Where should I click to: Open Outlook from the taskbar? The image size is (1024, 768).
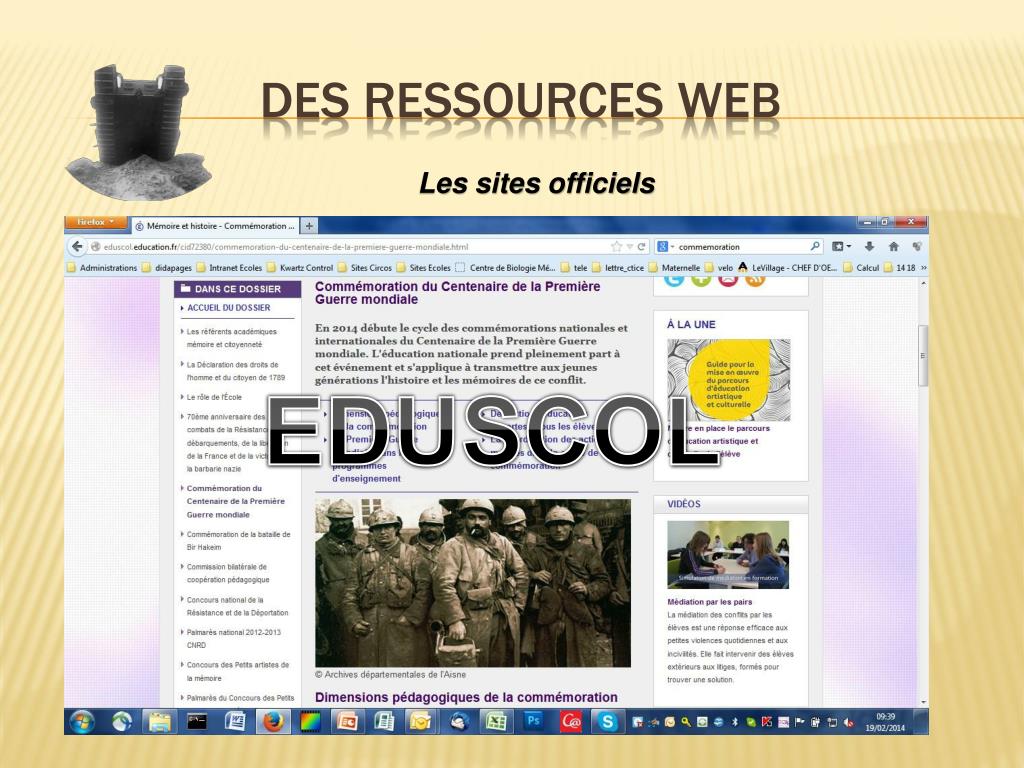point(421,722)
